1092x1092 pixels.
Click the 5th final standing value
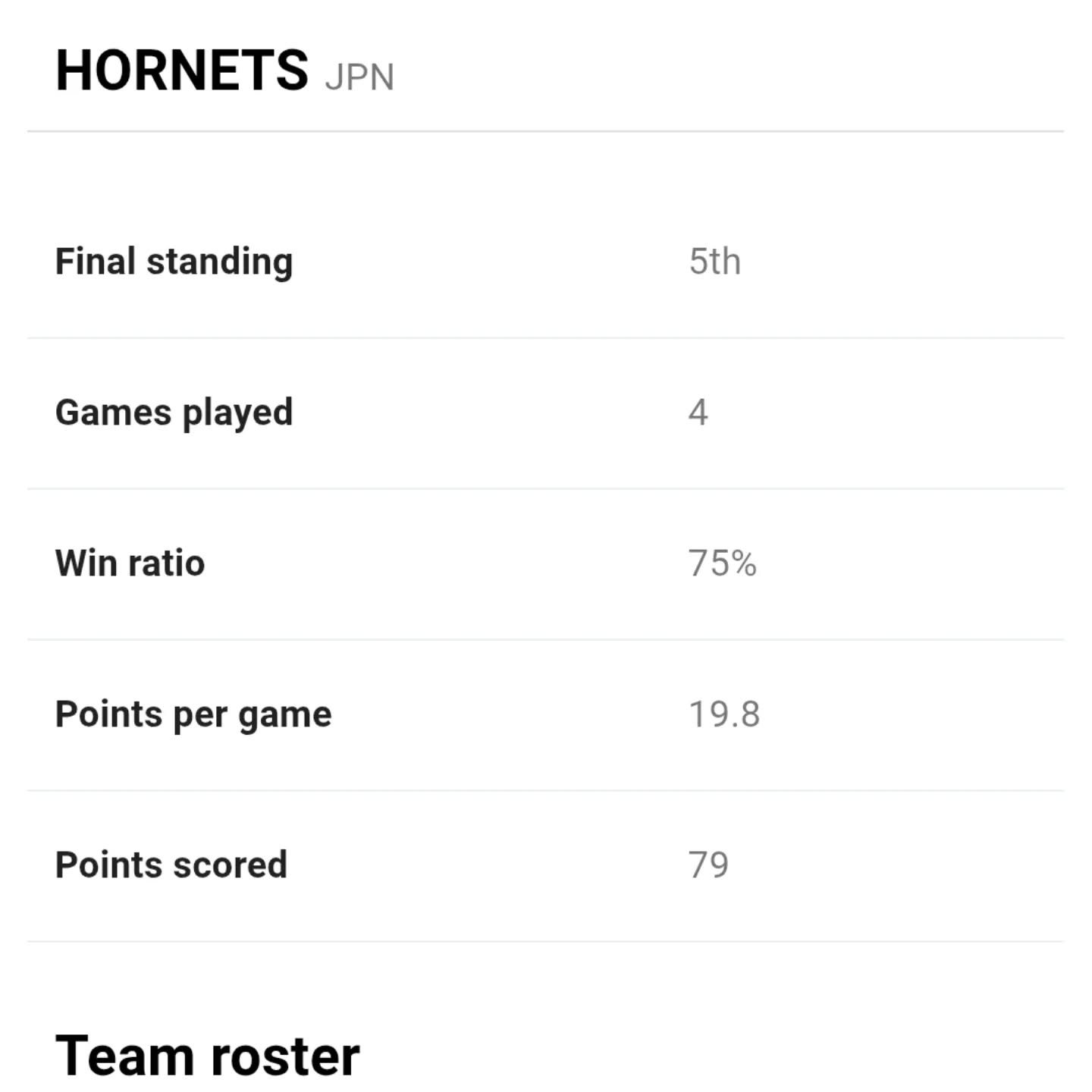(714, 262)
